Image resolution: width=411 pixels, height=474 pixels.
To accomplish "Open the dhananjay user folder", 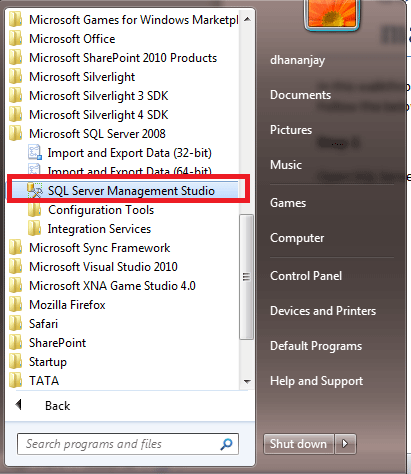I will (297, 60).
